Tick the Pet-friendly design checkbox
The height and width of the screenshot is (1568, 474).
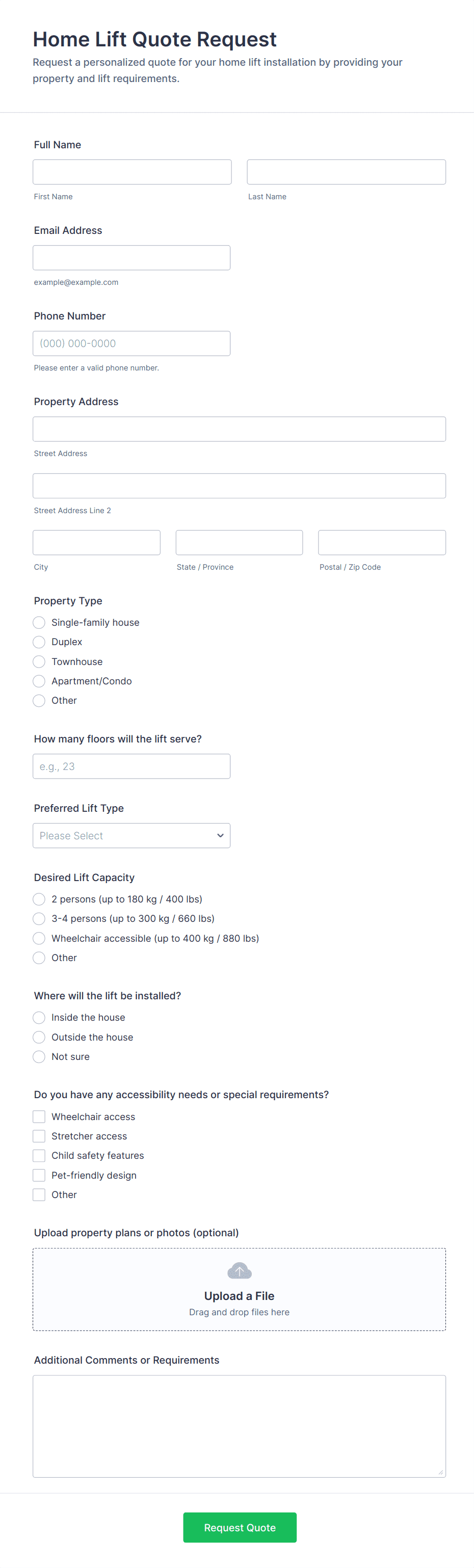39,1175
